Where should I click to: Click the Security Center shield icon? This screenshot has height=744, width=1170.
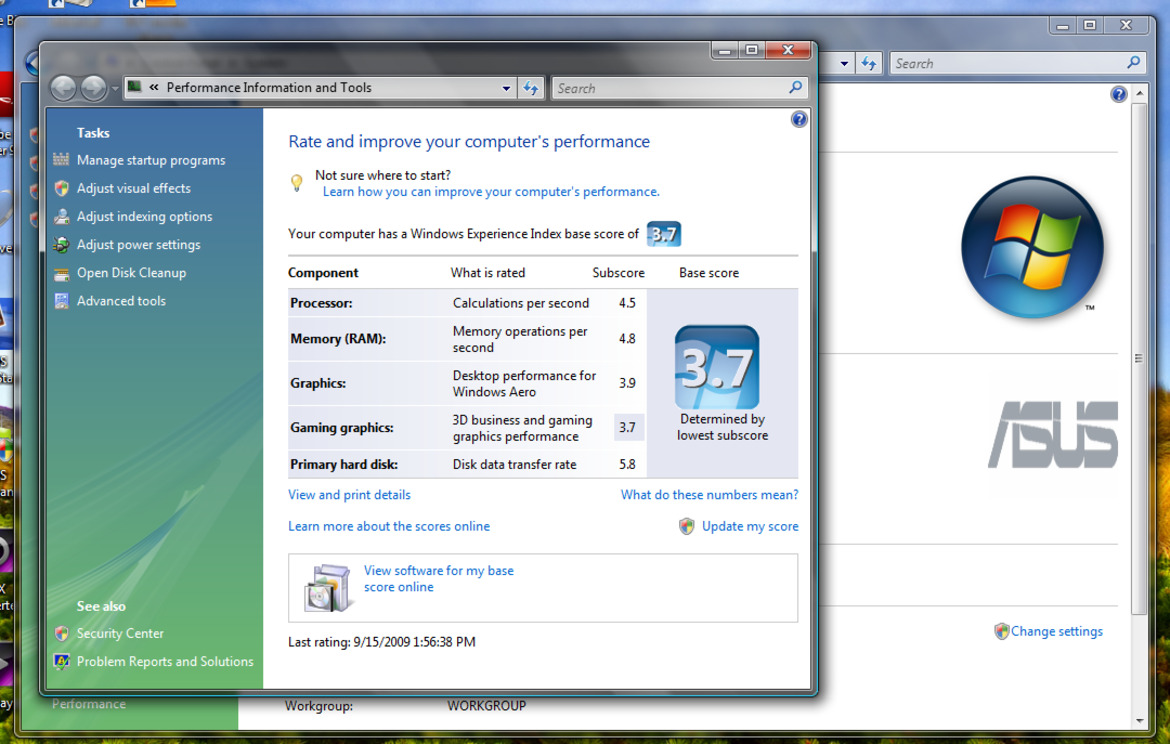point(61,634)
